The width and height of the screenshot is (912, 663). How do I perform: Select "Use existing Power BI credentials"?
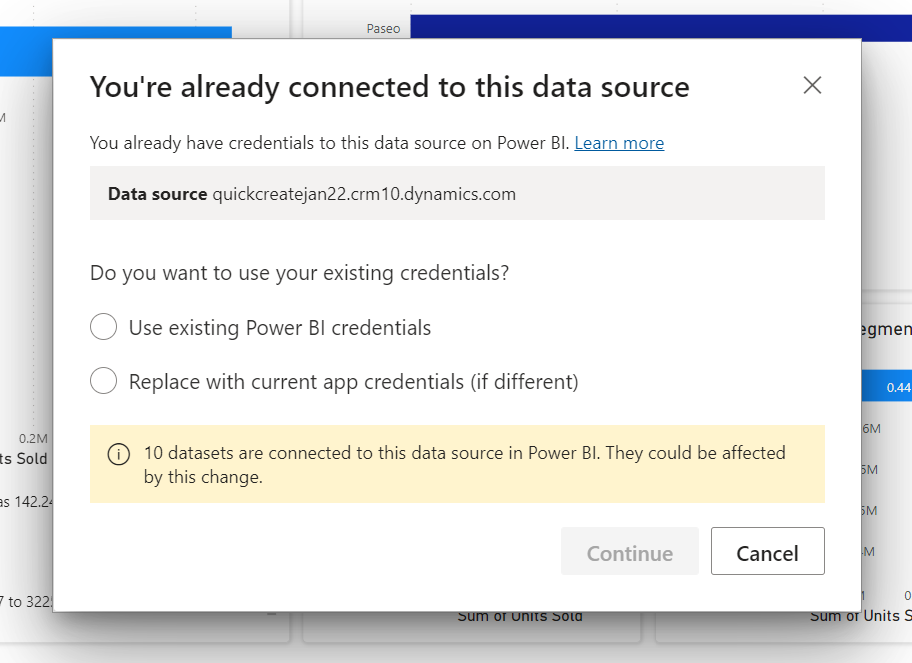[x=103, y=327]
